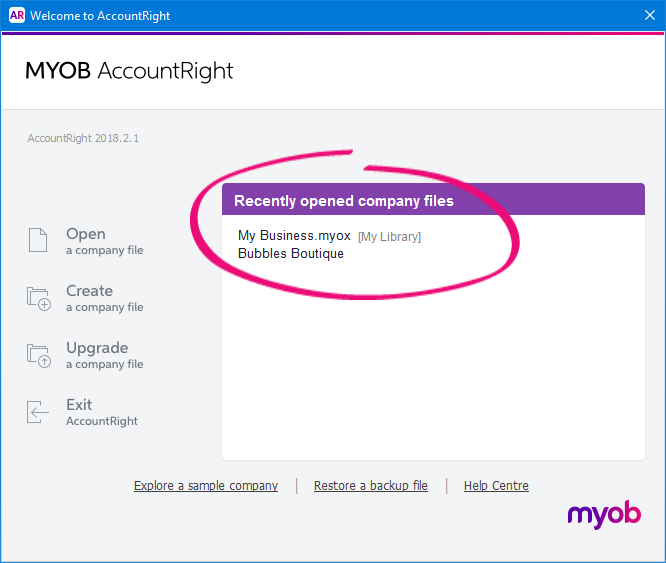Select the Create label
Image resolution: width=666 pixels, height=563 pixels.
[x=90, y=291]
